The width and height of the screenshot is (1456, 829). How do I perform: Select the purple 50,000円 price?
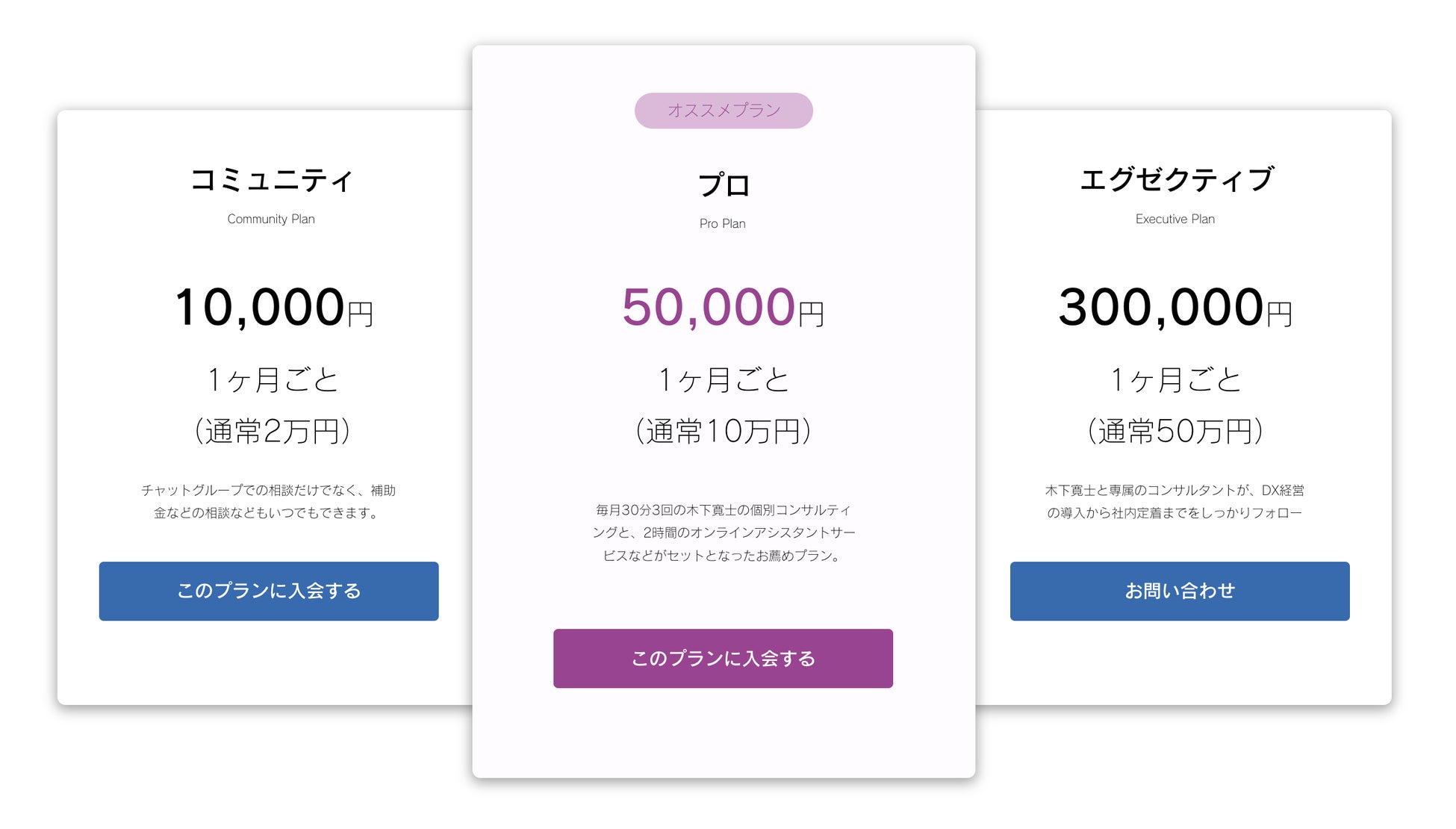(x=723, y=308)
